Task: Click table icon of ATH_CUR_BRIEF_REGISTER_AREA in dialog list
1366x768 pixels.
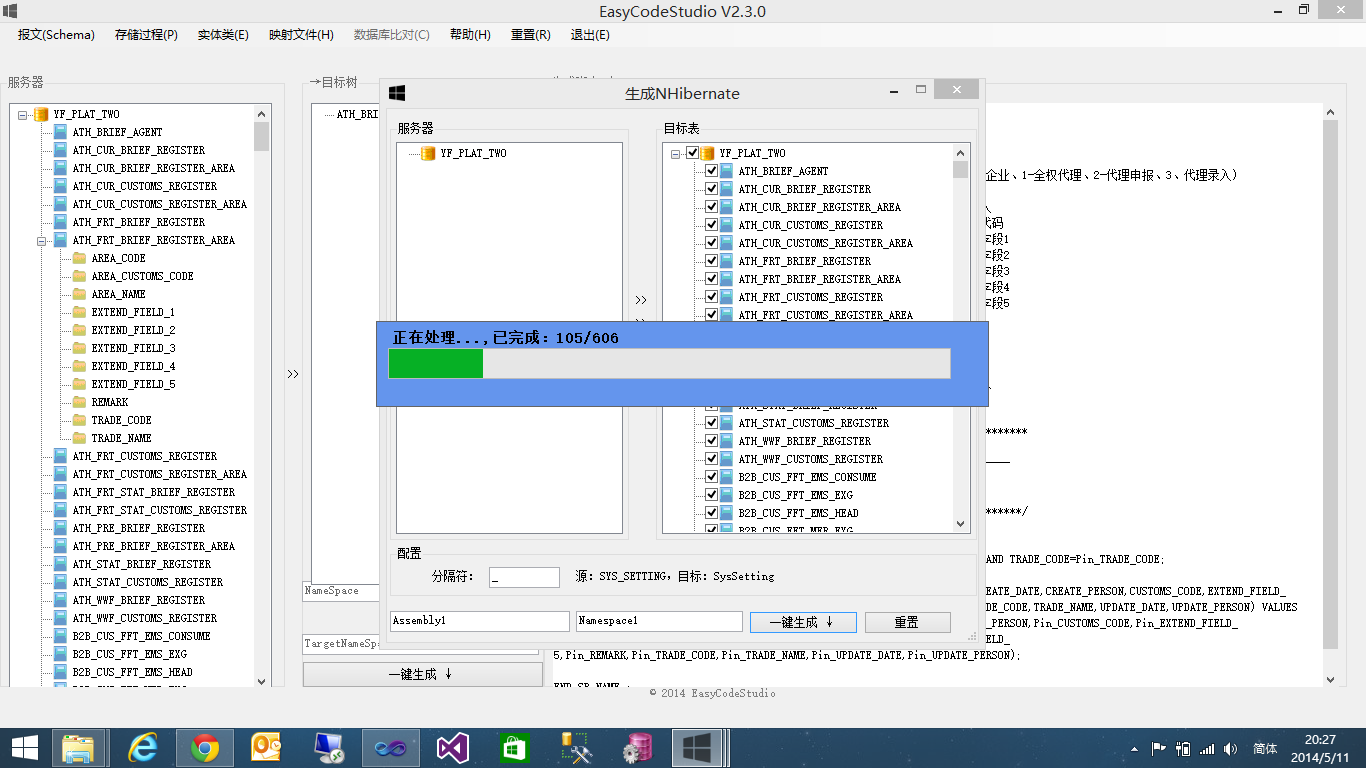Action: [x=727, y=207]
